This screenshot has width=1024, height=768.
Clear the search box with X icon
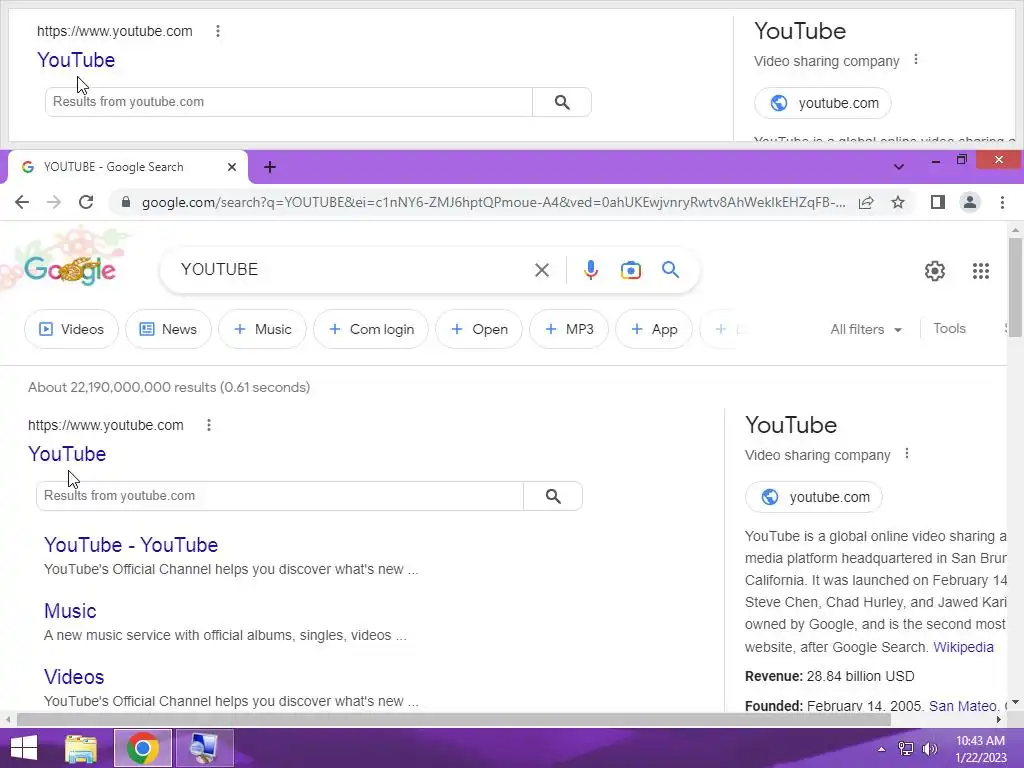[541, 270]
